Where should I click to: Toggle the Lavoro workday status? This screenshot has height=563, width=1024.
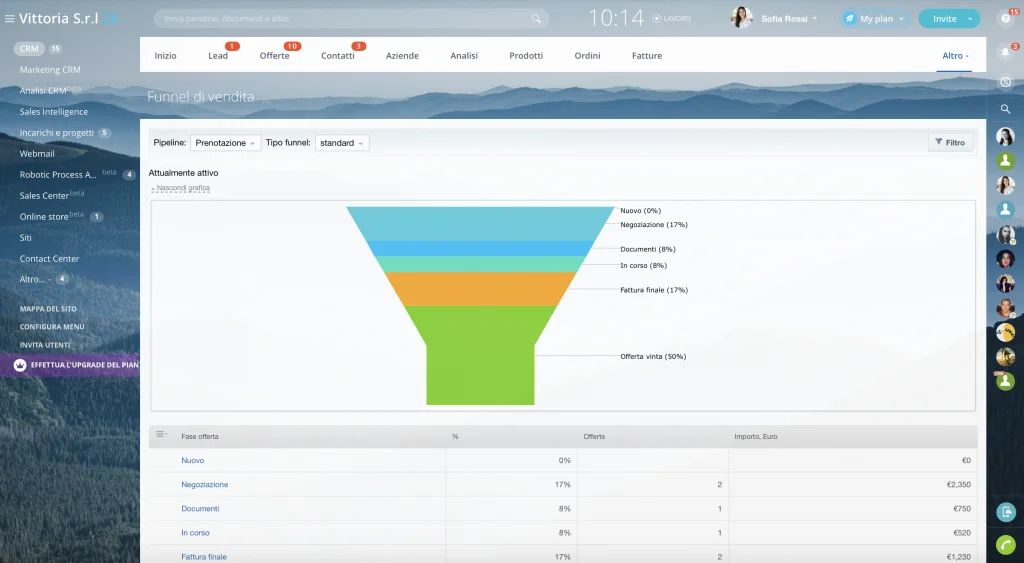671,19
